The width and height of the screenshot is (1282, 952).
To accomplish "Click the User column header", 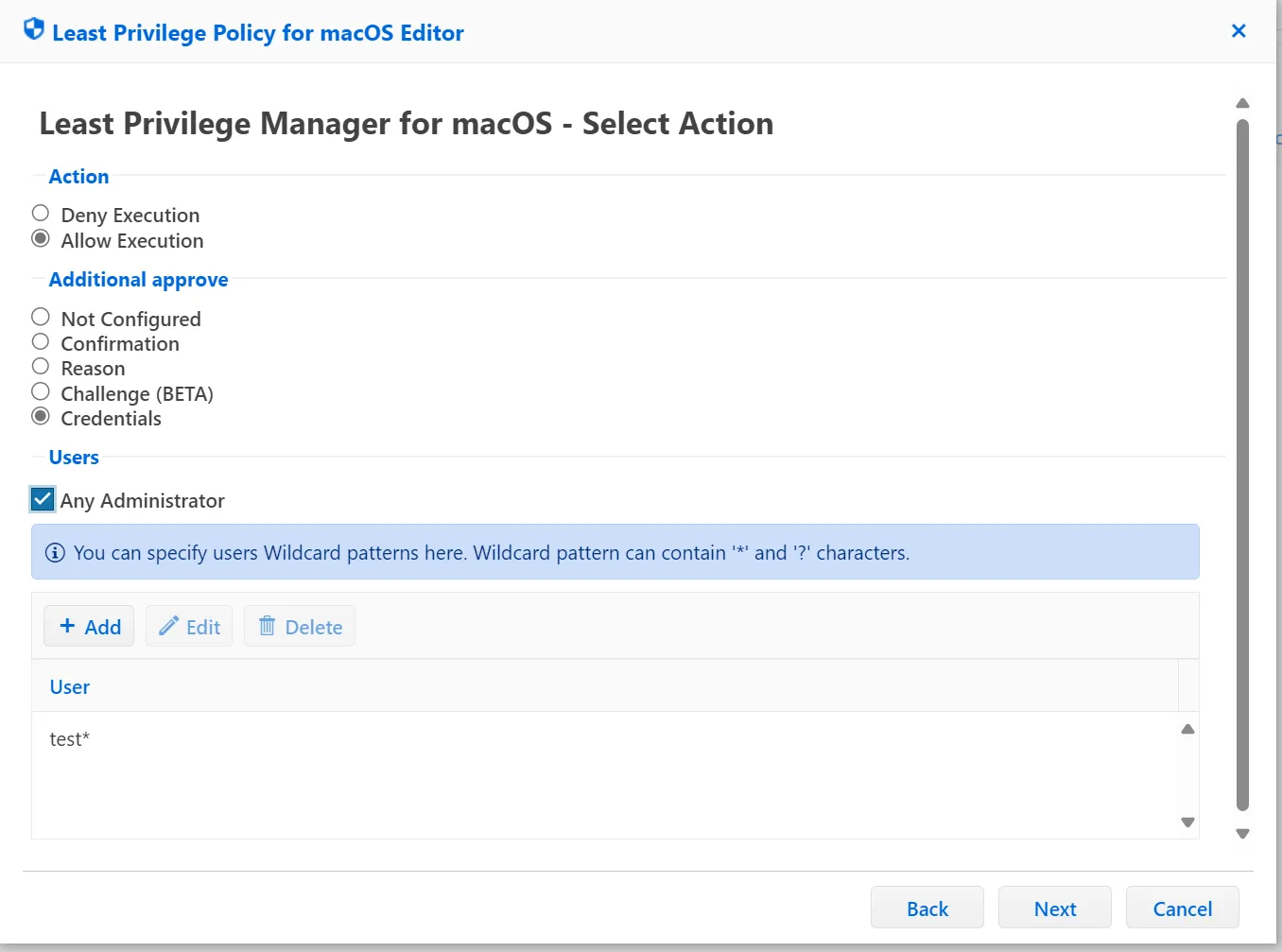I will pyautogui.click(x=69, y=686).
